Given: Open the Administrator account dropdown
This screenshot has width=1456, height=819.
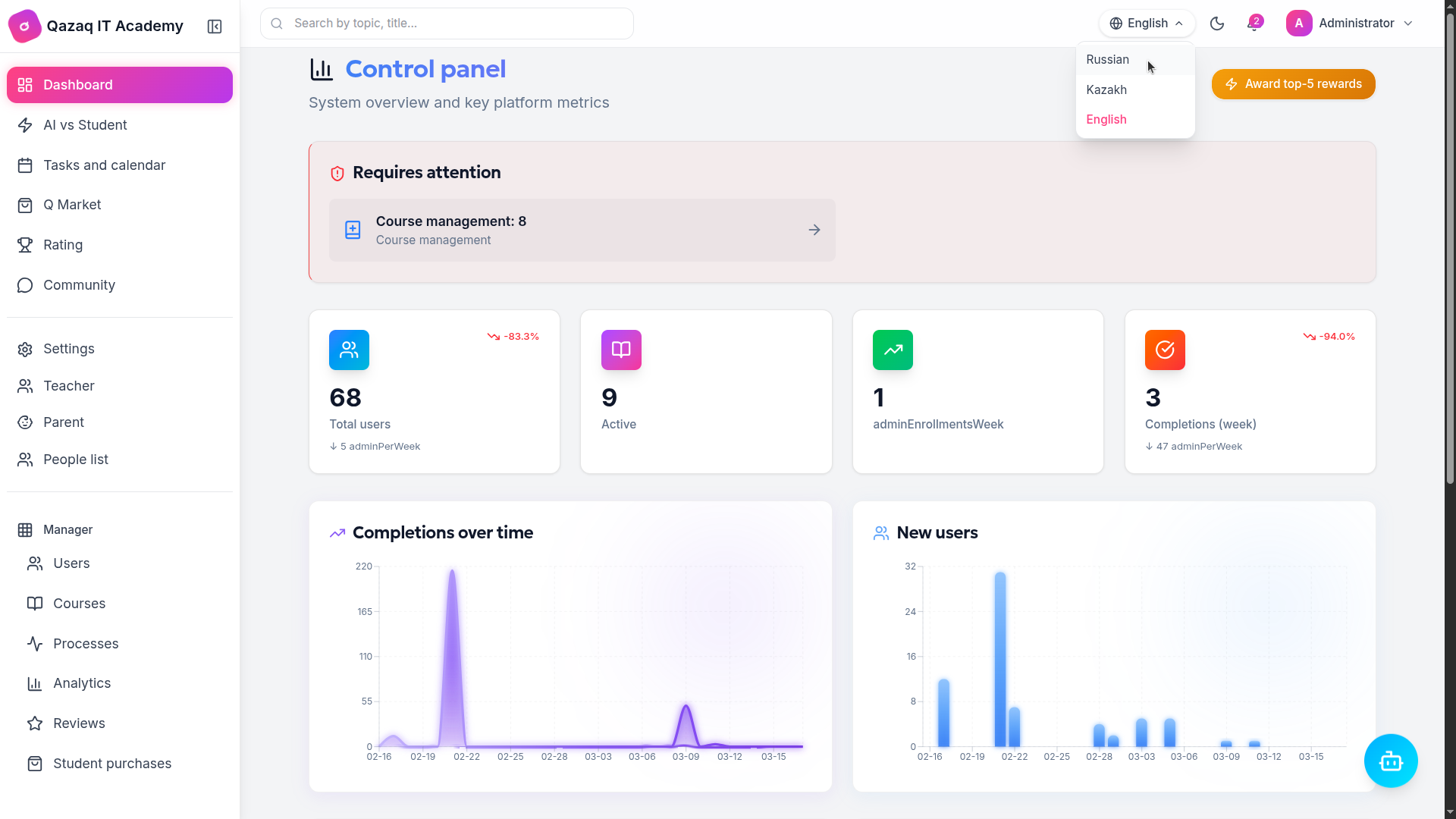Looking at the screenshot, I should point(1350,23).
